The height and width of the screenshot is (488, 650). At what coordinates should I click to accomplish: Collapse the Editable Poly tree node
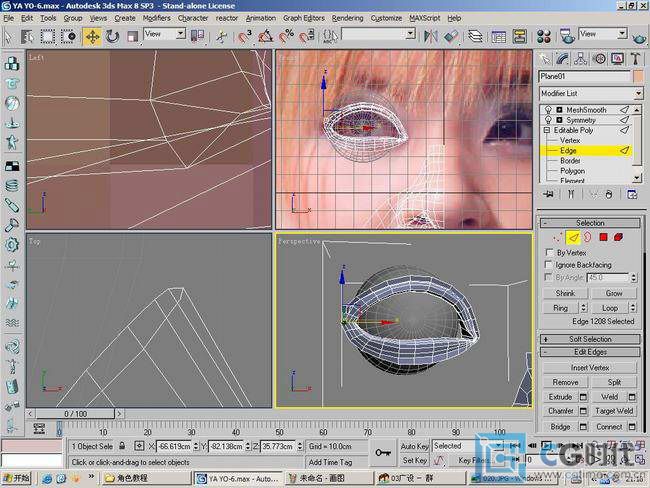point(547,130)
